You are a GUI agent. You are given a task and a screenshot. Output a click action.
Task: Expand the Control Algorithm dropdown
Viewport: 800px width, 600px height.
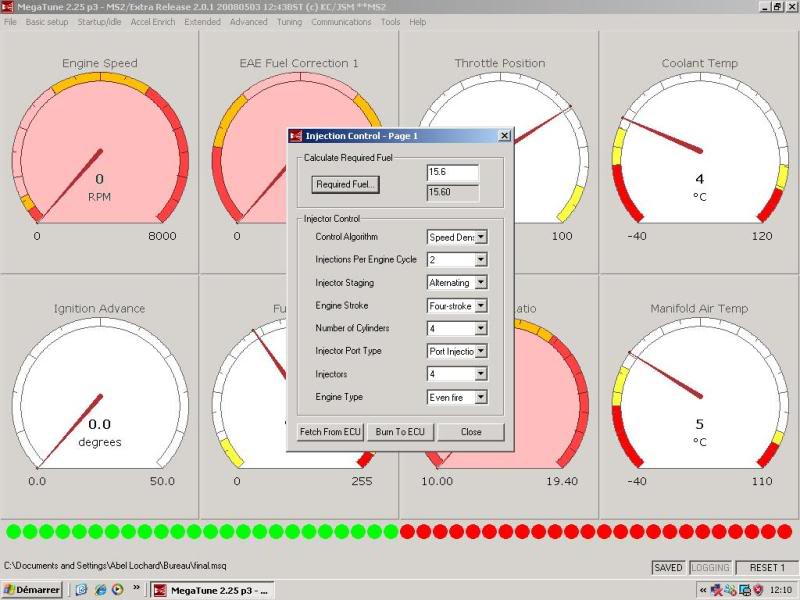pos(481,237)
